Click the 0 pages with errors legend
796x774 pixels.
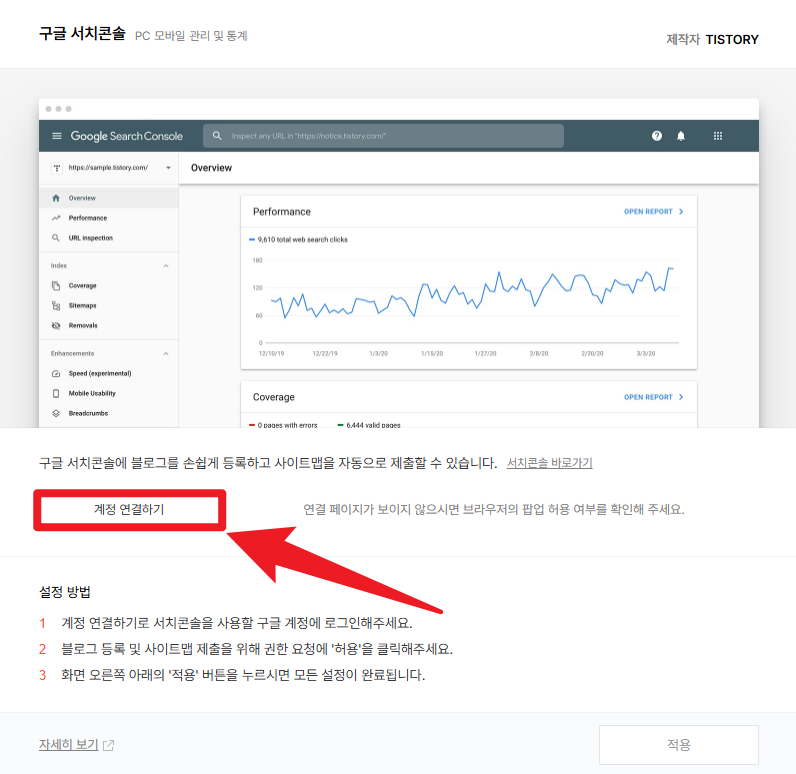[x=283, y=425]
